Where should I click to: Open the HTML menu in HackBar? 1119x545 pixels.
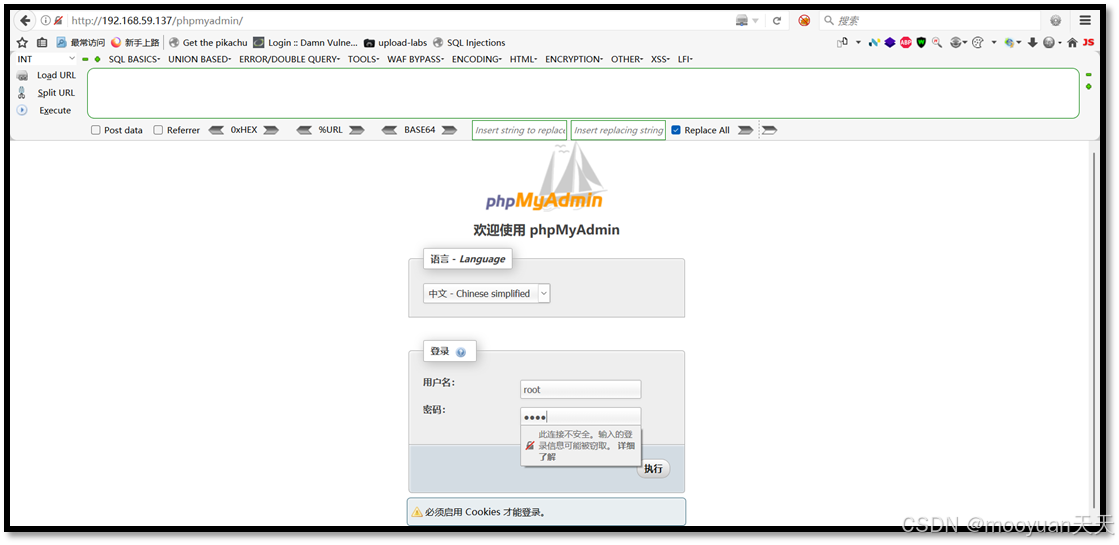(x=523, y=59)
